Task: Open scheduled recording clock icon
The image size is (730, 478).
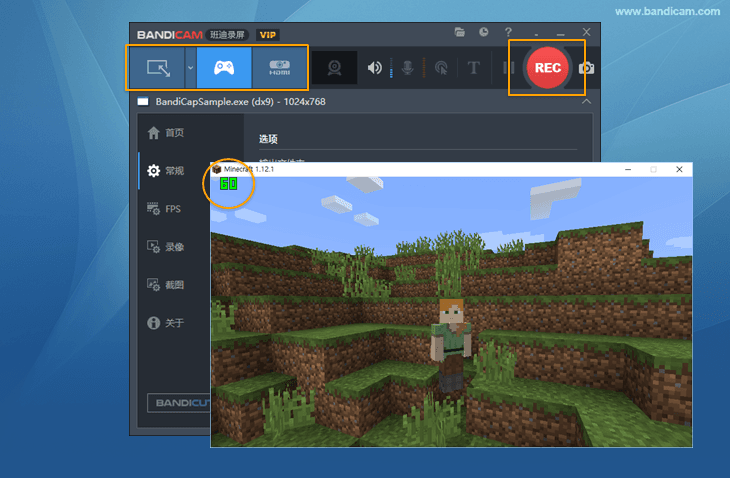Action: tap(484, 32)
